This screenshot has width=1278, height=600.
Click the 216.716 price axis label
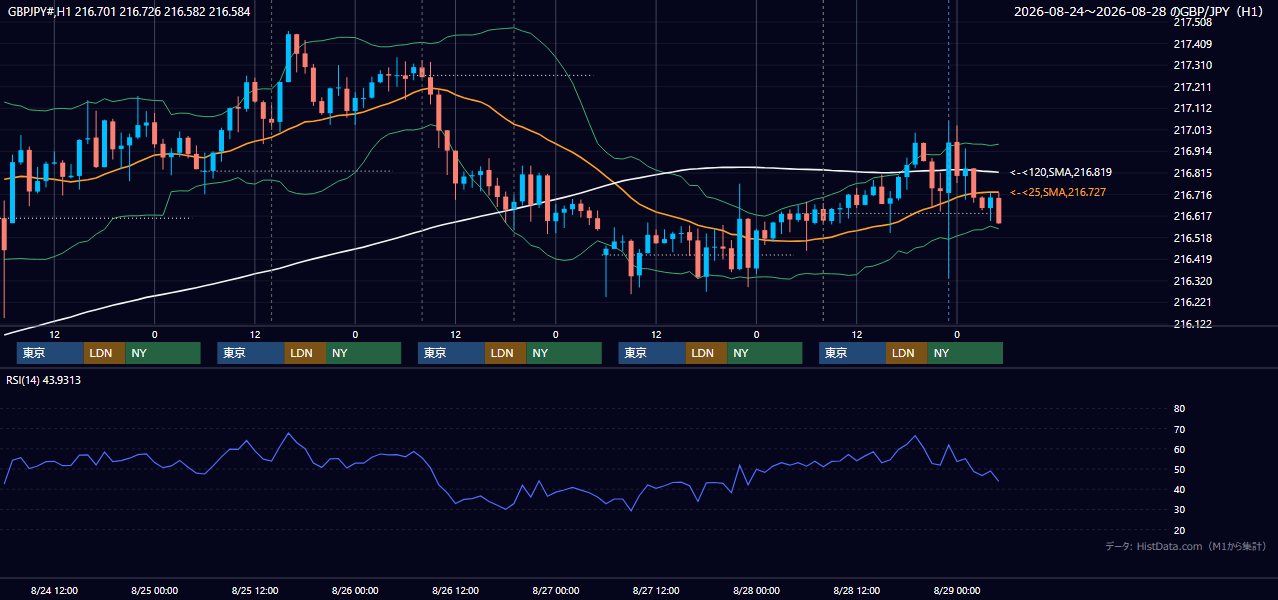(x=1192, y=195)
